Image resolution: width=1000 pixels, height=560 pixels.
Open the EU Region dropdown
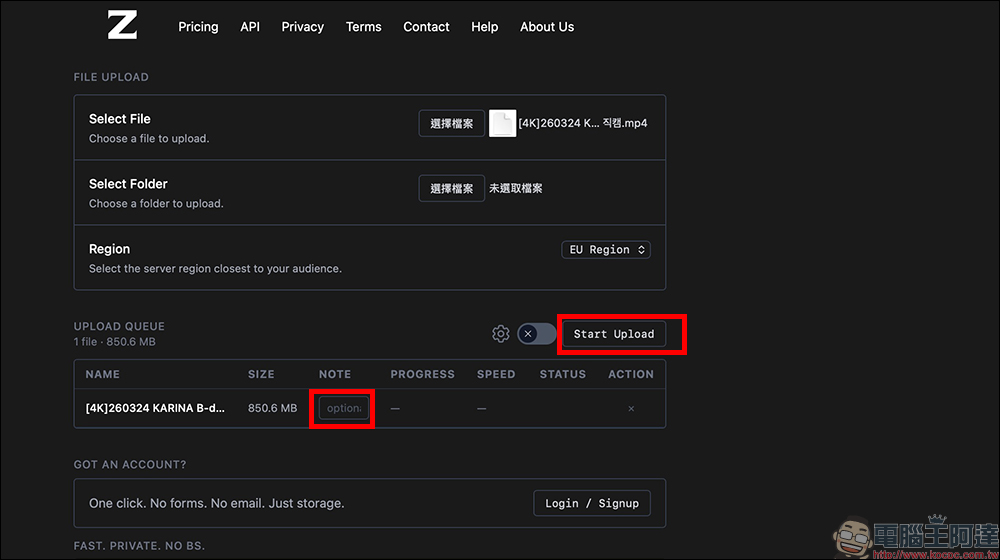[606, 249]
